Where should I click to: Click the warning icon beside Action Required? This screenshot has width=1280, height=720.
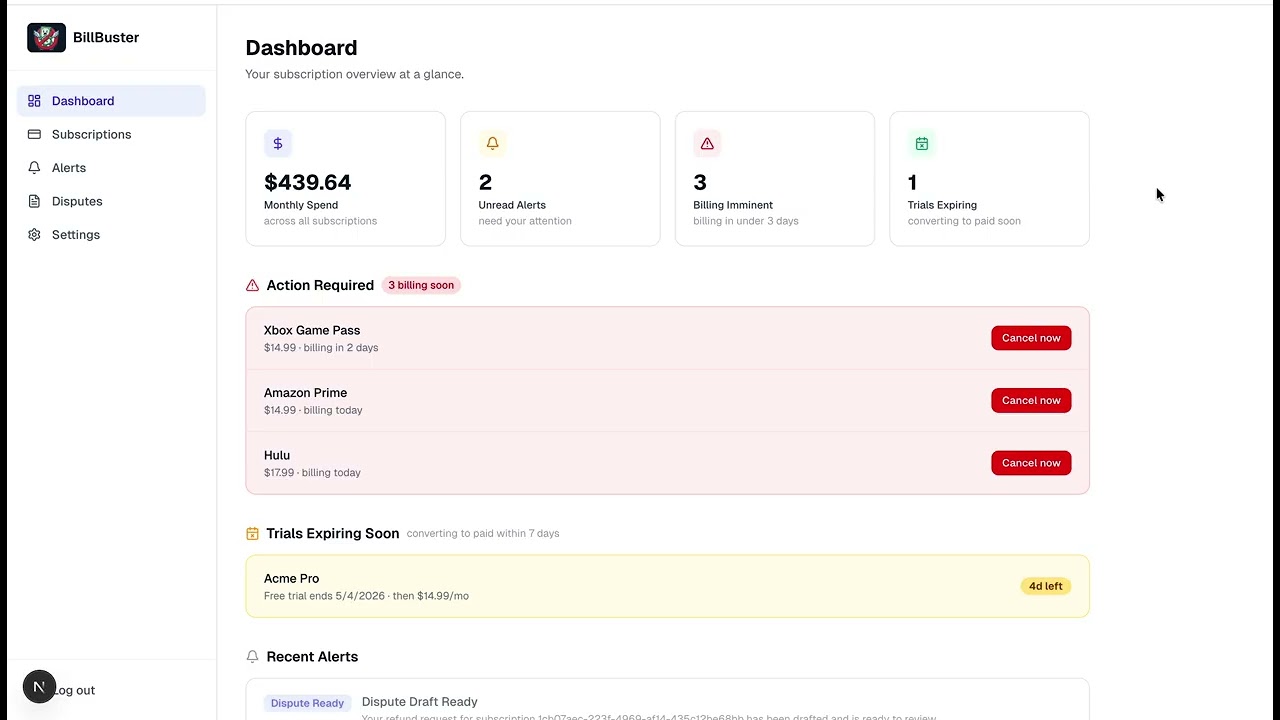tap(252, 286)
